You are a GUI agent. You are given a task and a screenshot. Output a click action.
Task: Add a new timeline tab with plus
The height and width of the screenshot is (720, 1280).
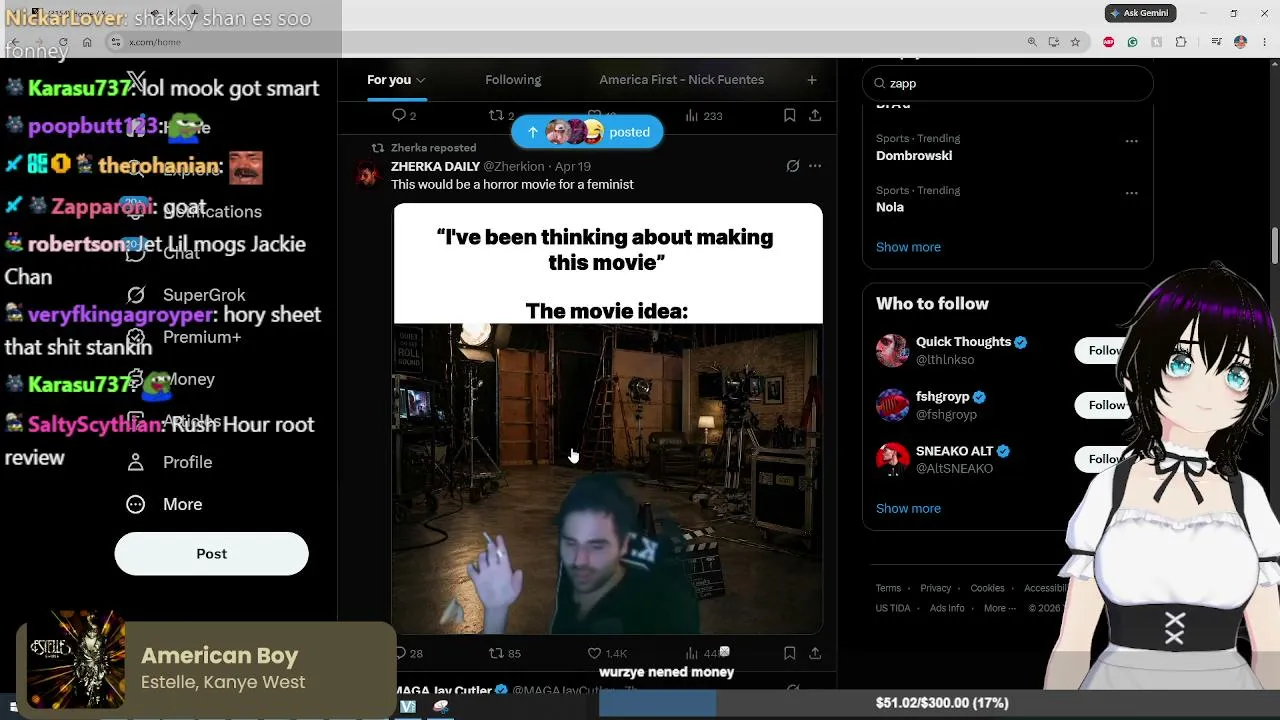tap(812, 80)
